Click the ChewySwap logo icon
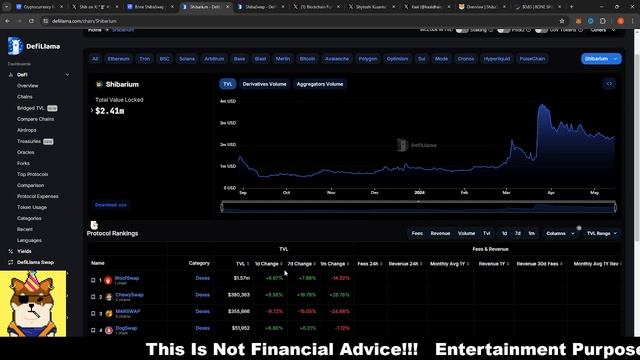Viewport: 640px width, 360px height. click(109, 297)
